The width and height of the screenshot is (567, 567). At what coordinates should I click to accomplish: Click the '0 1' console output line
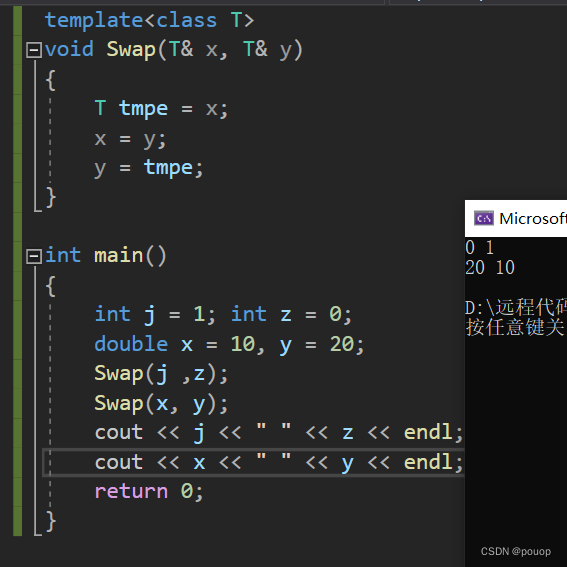click(x=479, y=248)
